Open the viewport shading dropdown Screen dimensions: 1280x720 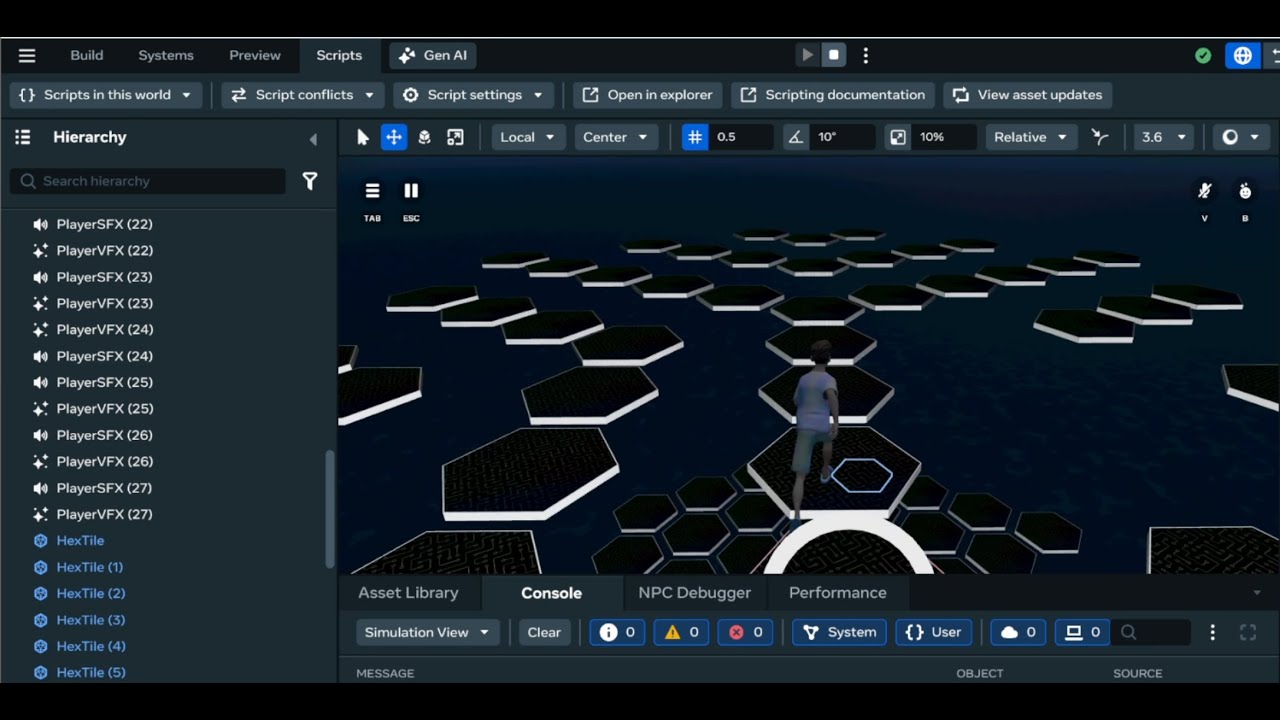tap(1240, 137)
